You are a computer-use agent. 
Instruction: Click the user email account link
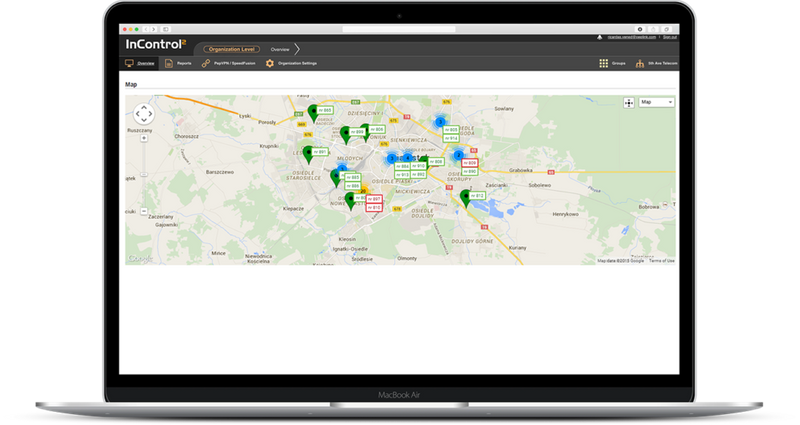click(x=632, y=37)
